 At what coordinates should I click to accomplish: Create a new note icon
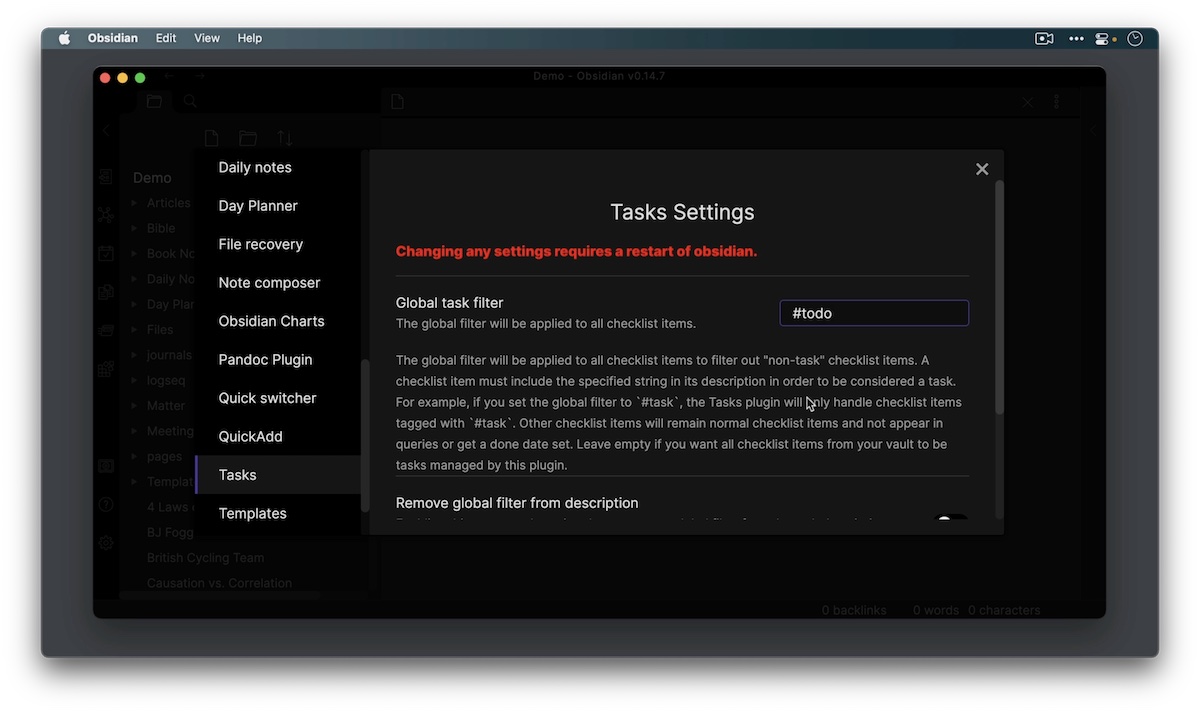211,139
